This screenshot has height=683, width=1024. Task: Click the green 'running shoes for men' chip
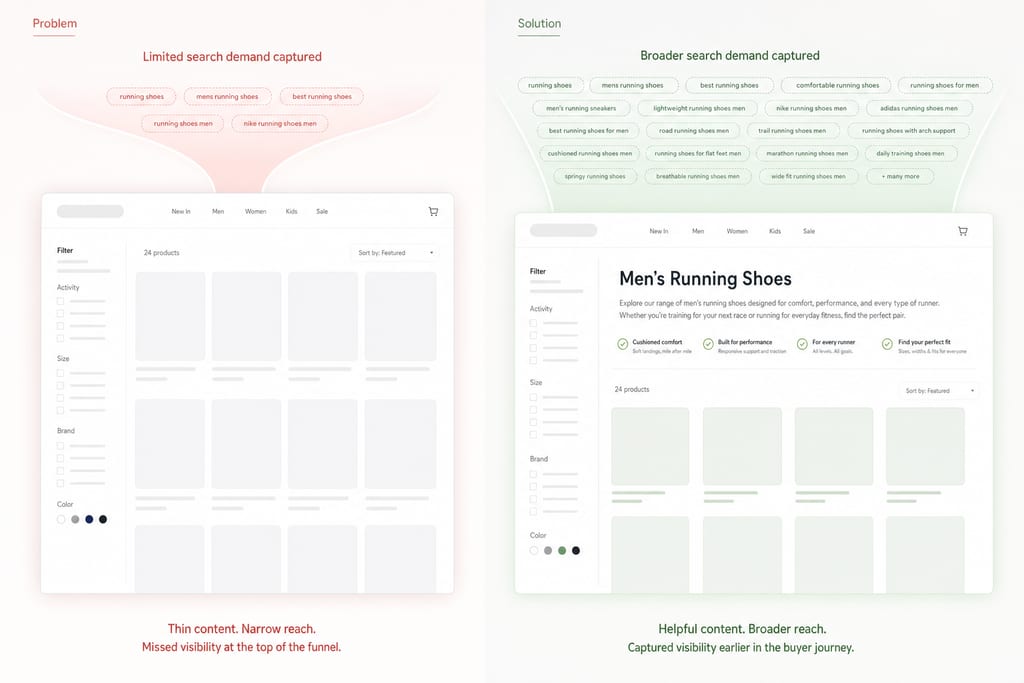944,86
